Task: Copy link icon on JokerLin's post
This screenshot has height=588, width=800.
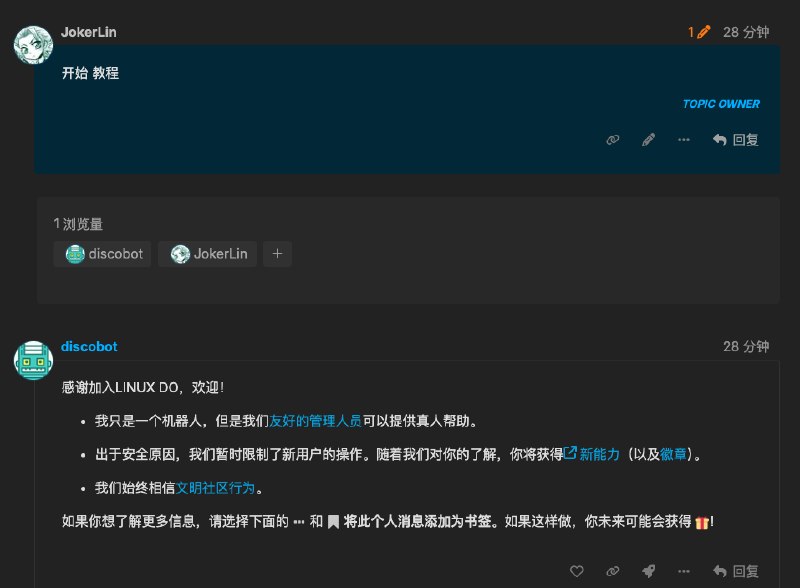Action: 613,139
